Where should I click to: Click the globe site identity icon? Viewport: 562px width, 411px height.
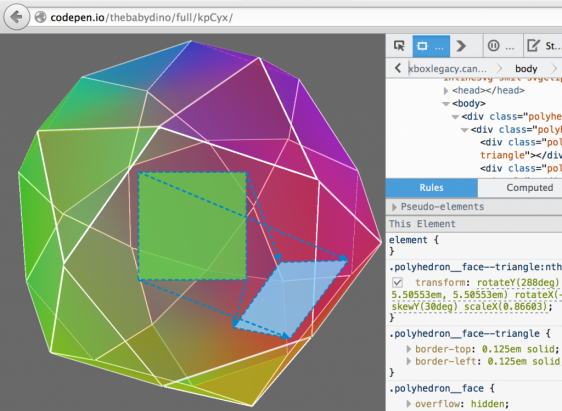coord(41,17)
